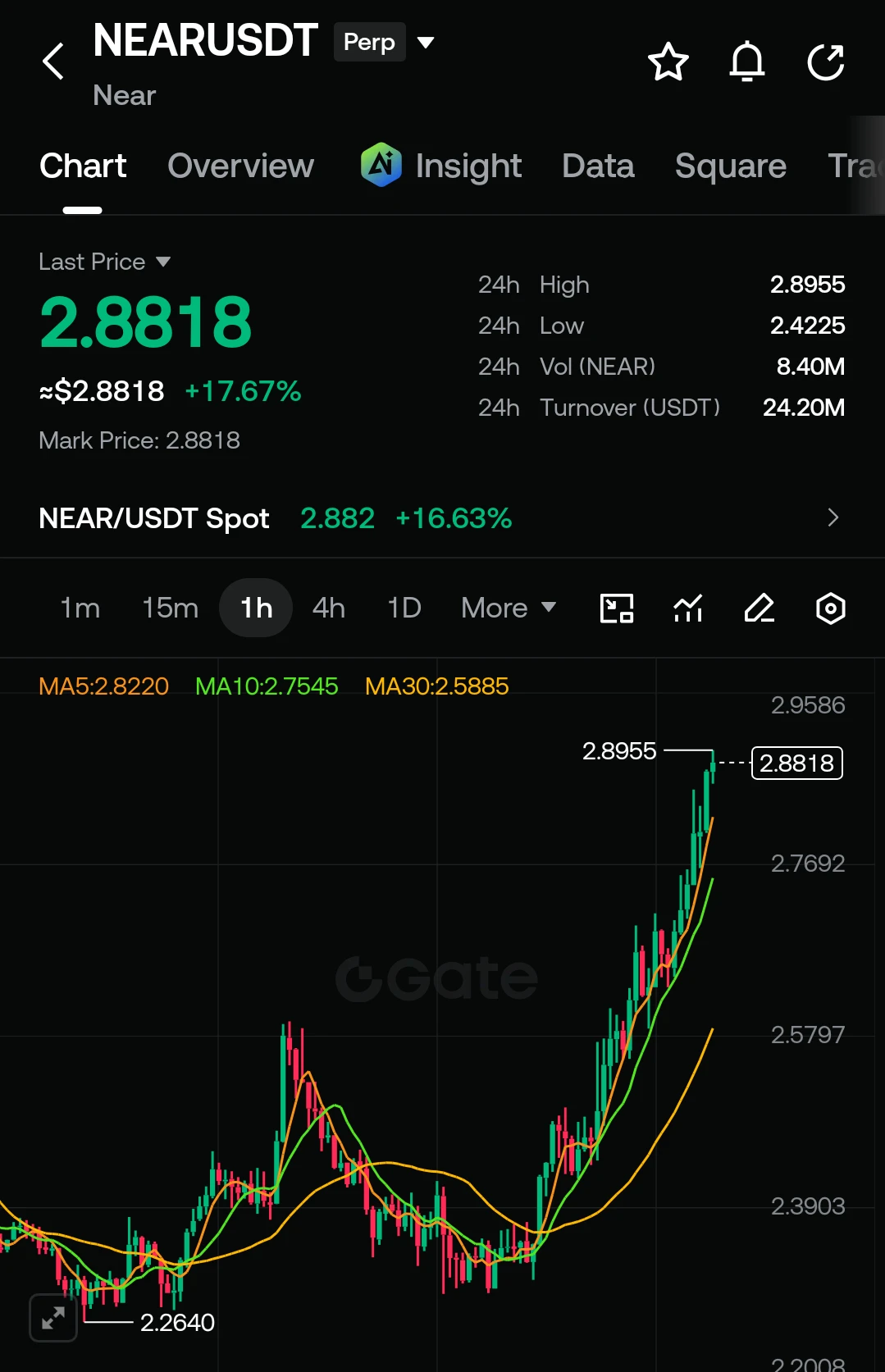This screenshot has width=885, height=1372.
Task: Expand the Last Price dropdown
Action: tap(163, 262)
